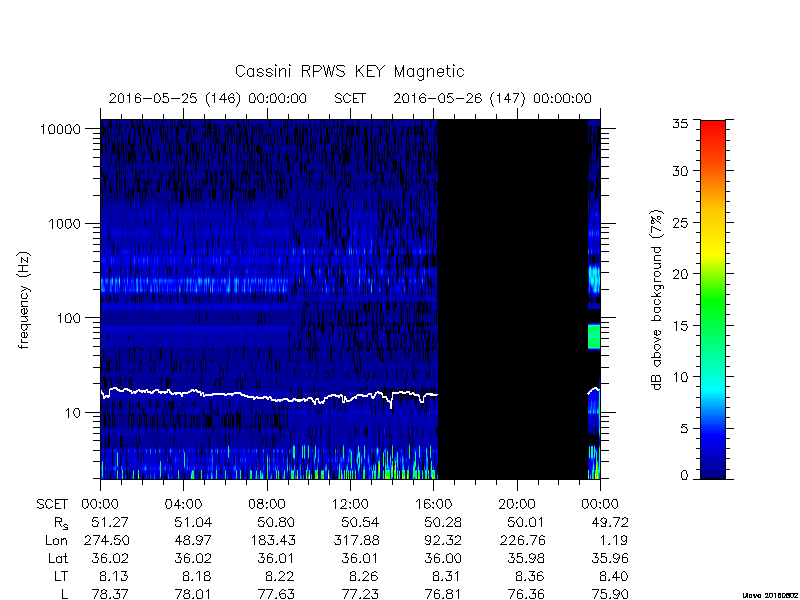
Task: Click the L value '78.01'
Action: tap(193, 594)
